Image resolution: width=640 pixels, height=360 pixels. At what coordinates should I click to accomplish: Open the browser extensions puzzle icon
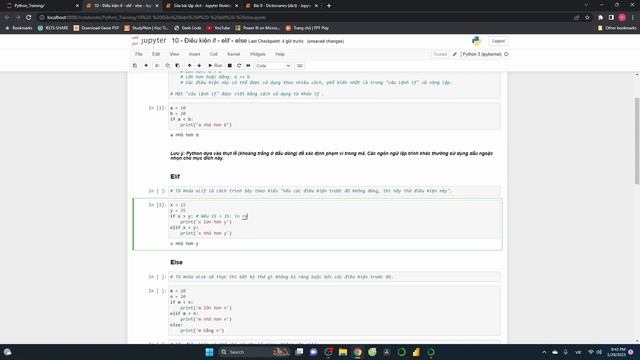pyautogui.click(x=600, y=17)
